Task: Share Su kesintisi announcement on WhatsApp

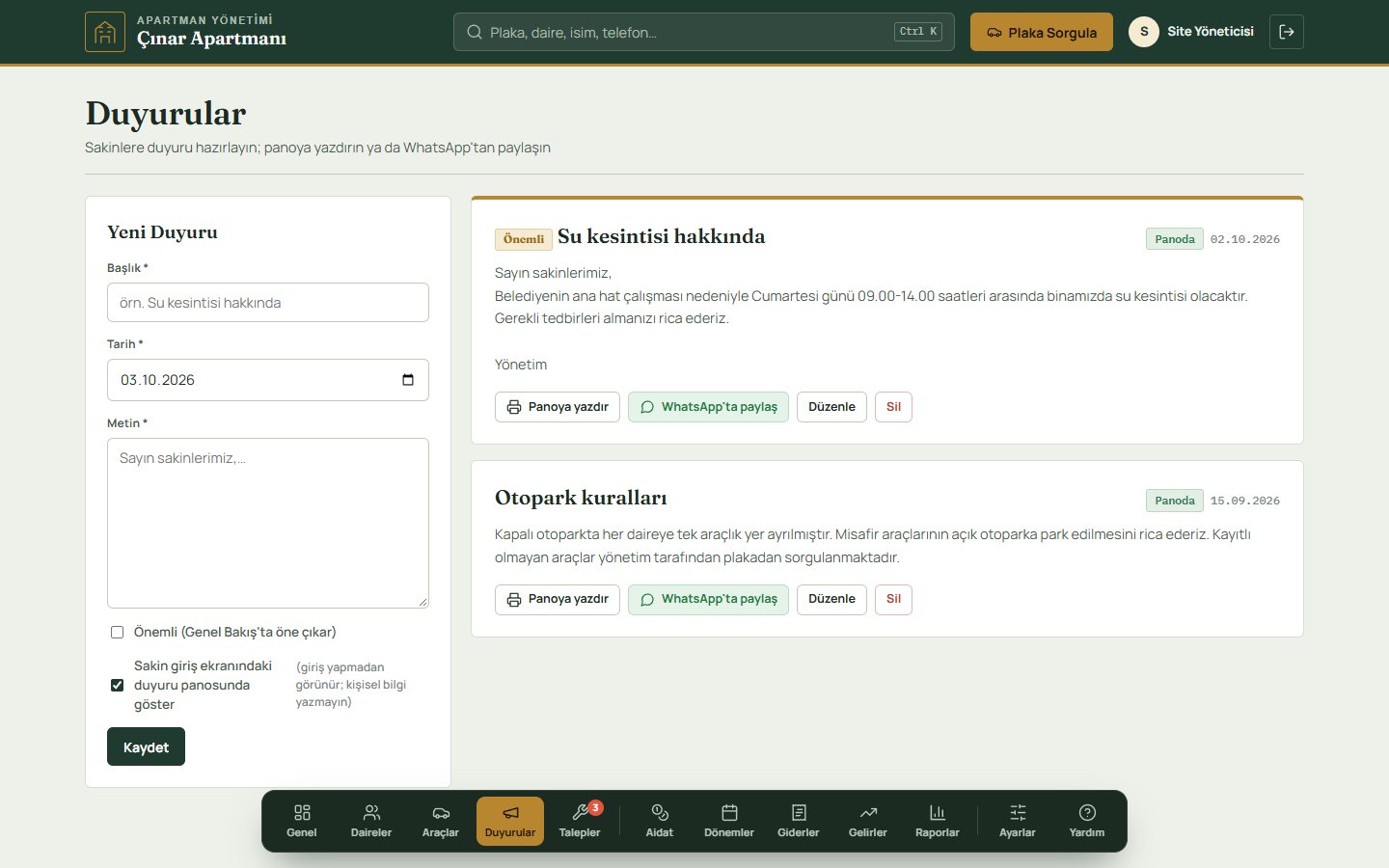Action: click(708, 407)
